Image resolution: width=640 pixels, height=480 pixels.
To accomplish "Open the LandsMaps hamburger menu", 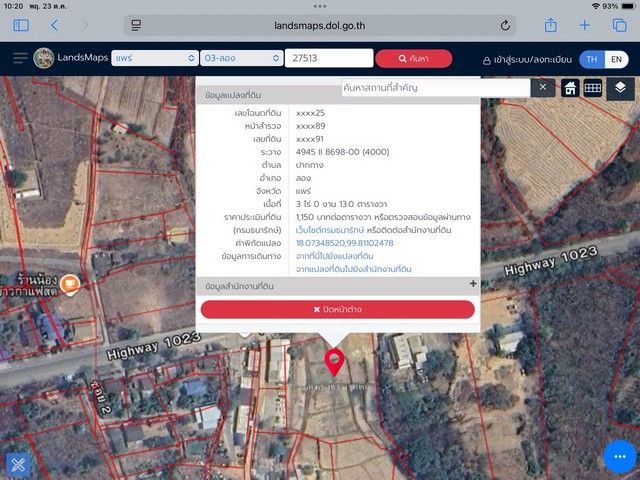I will (20, 59).
